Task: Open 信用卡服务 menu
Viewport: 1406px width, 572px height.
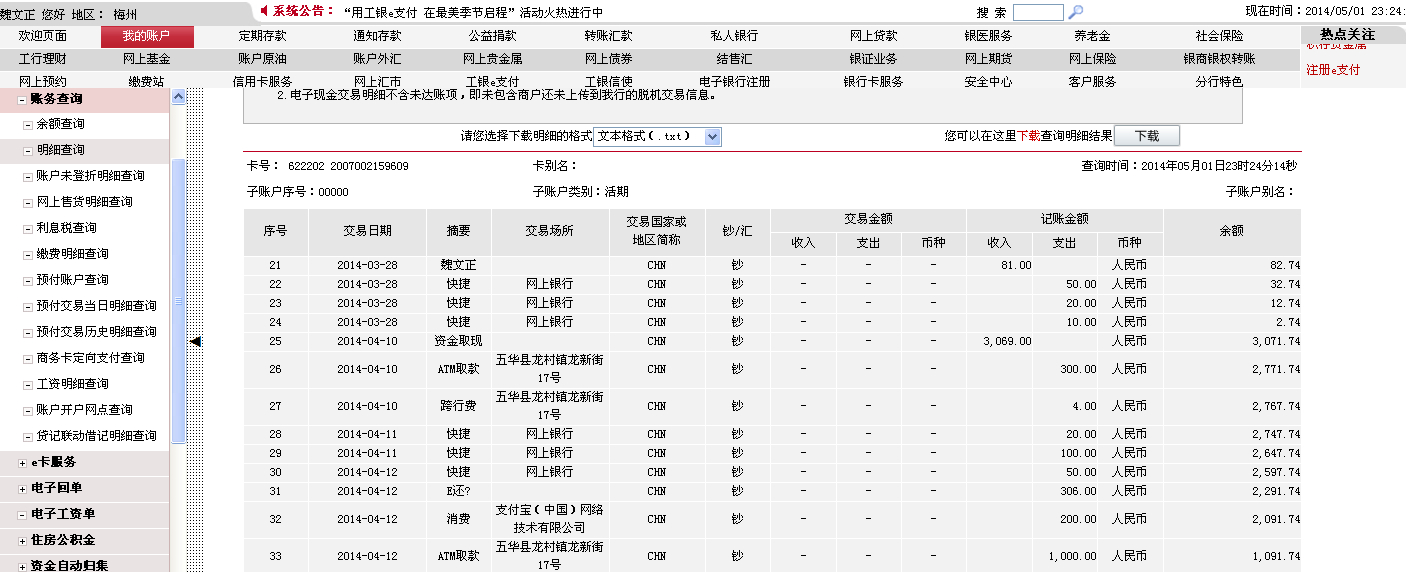Action: (x=263, y=82)
